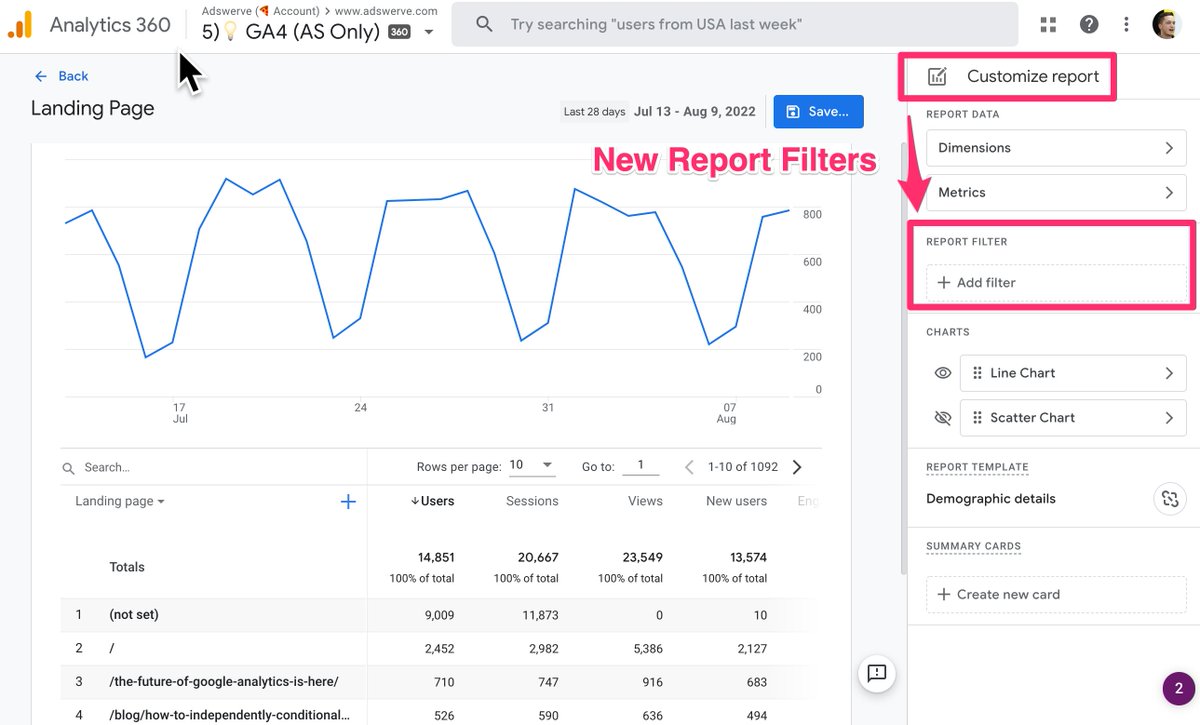The height and width of the screenshot is (725, 1200).
Task: Go to previous page of table rows
Action: coord(689,467)
